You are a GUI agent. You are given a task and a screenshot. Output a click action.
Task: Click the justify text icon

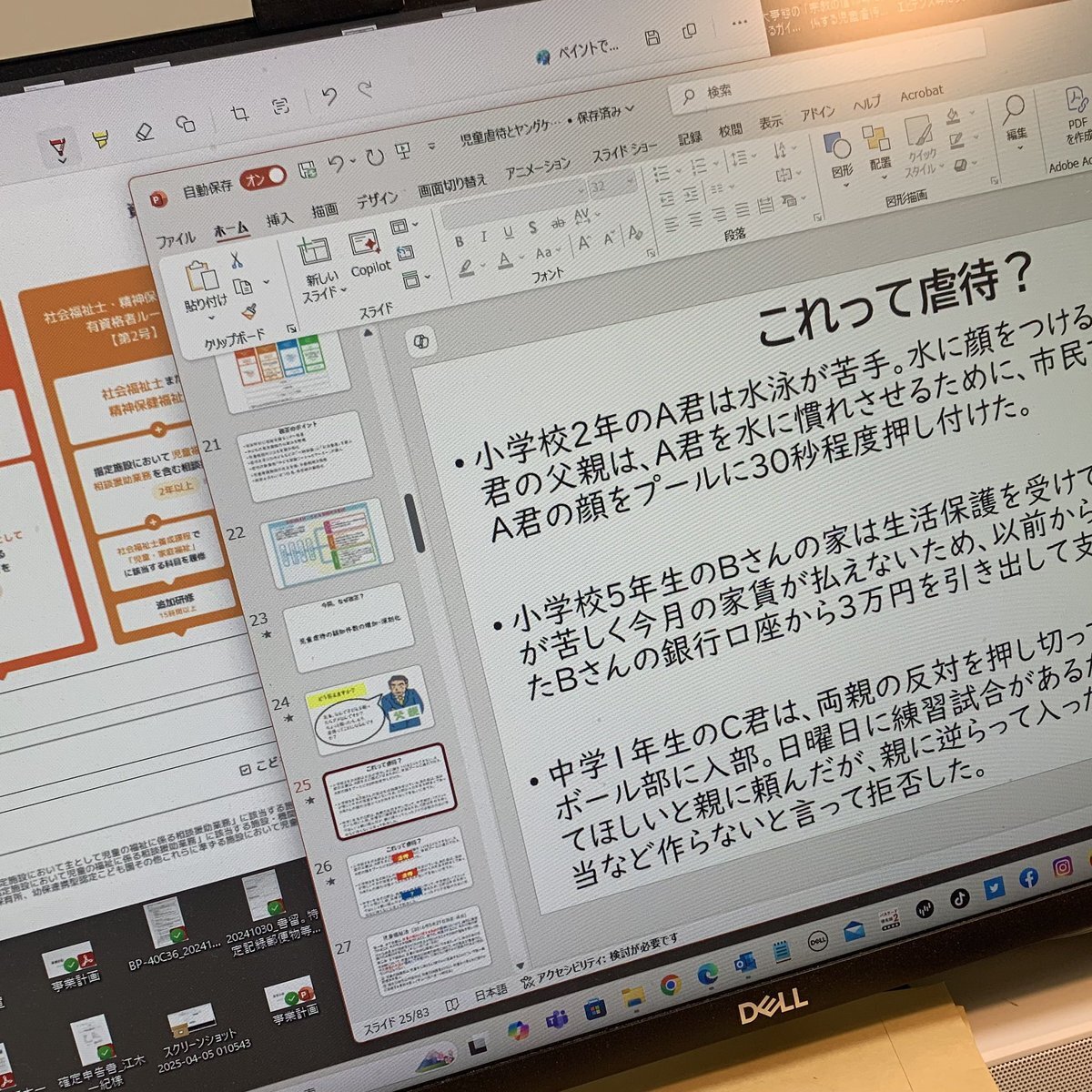click(741, 209)
